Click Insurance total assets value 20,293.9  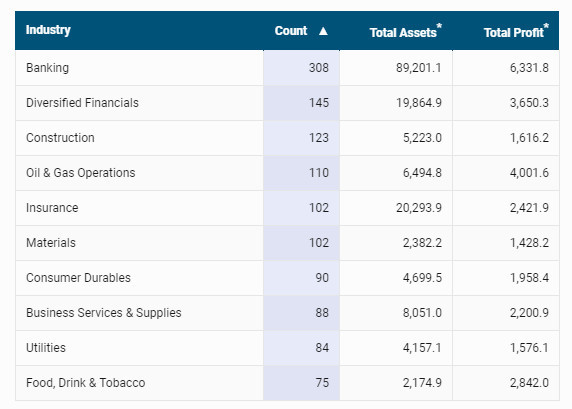419,208
